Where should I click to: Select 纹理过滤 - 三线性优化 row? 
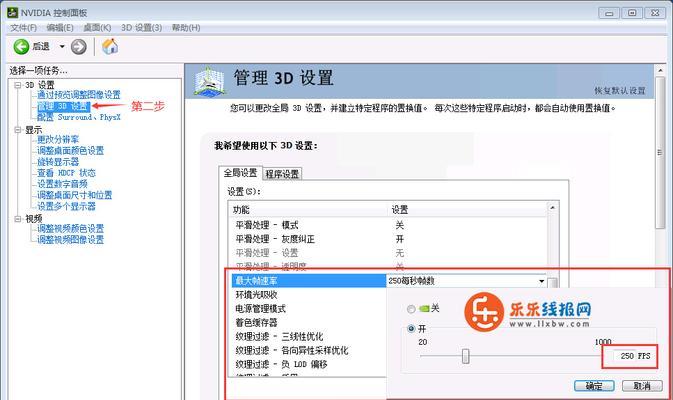(309, 336)
